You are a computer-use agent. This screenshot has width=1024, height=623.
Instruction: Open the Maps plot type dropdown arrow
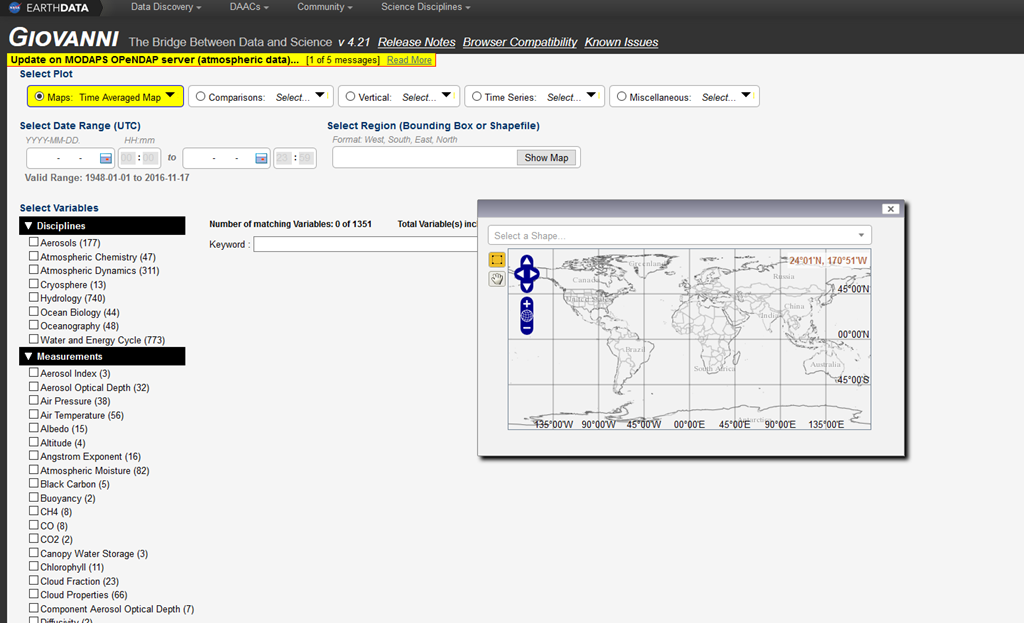(x=170, y=95)
